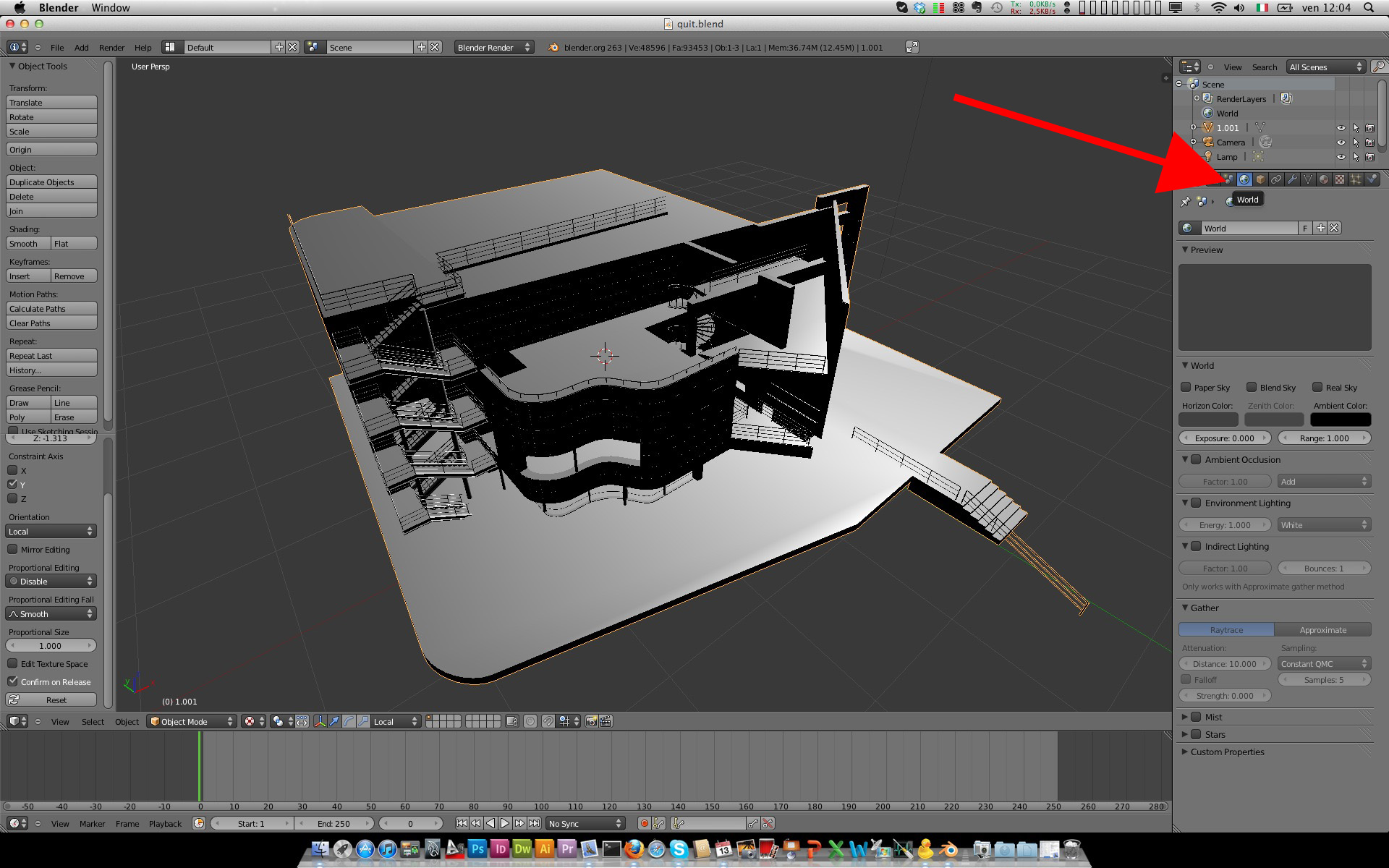The image size is (1389, 868).
Task: Open the Render menu
Action: [111, 48]
